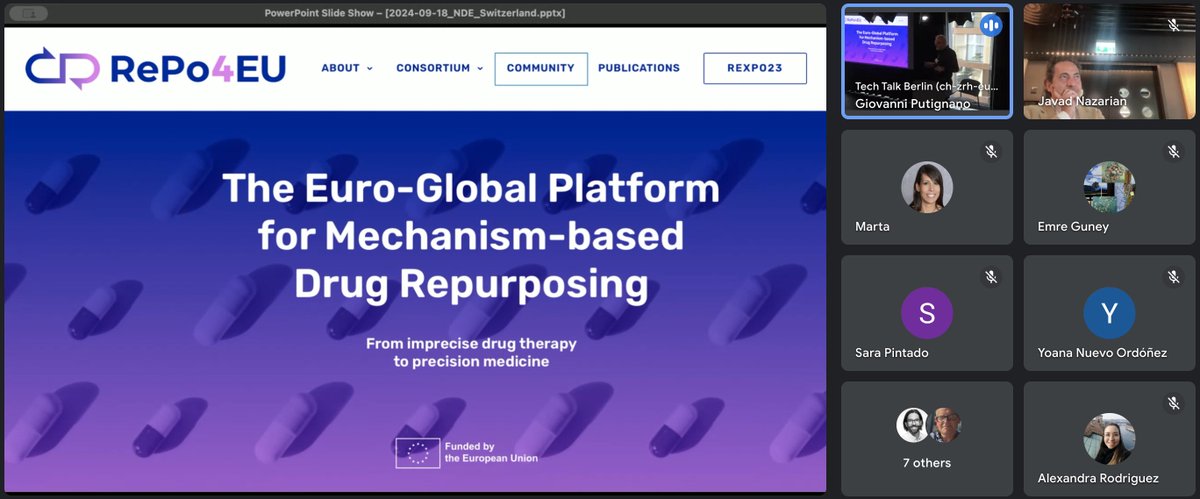Viewport: 1200px width, 499px height.
Task: Click the speaking indicator on Giovanni Putignano tile
Action: pos(991,26)
